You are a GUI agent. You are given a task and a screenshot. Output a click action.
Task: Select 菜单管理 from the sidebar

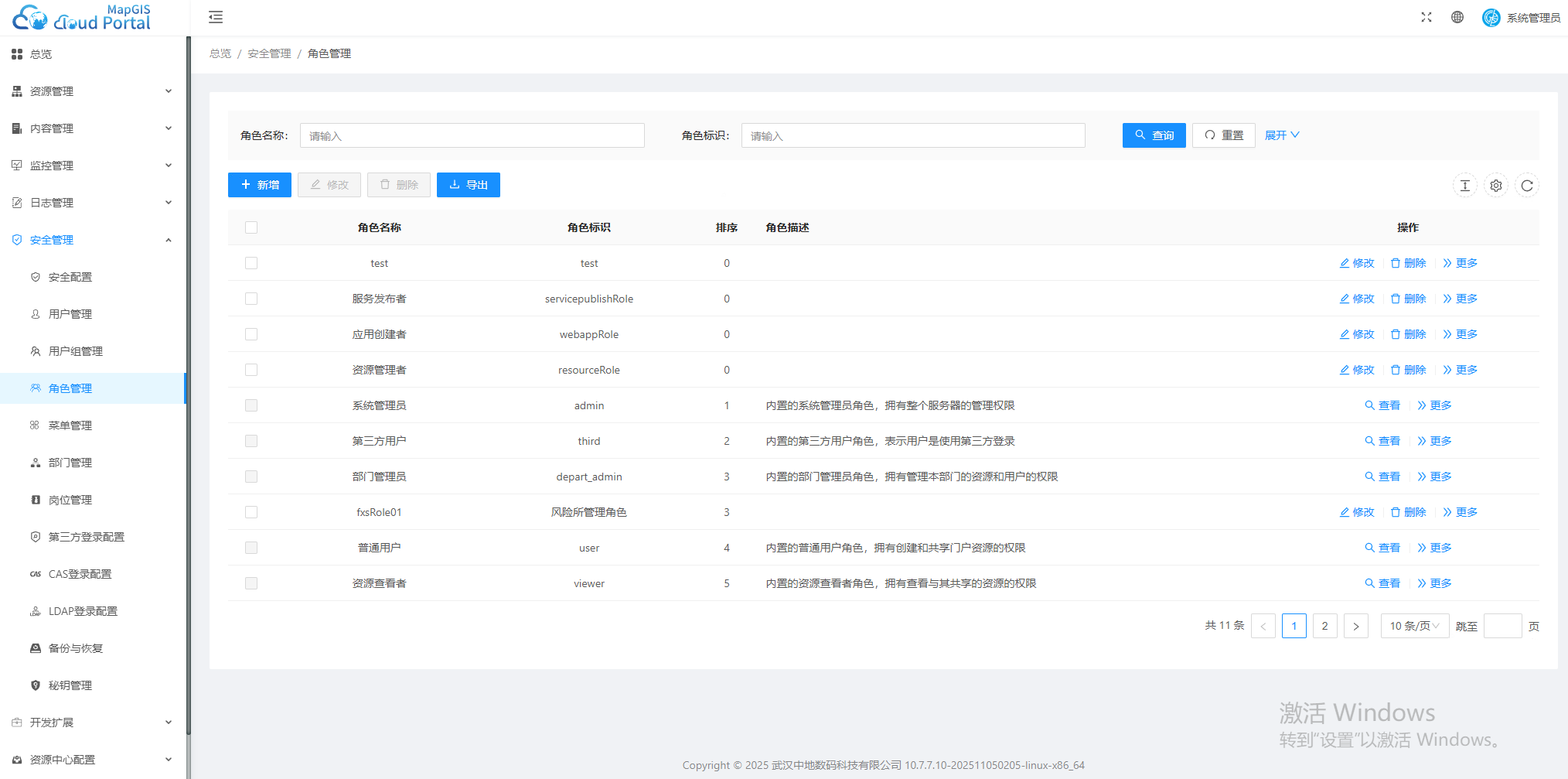(70, 425)
